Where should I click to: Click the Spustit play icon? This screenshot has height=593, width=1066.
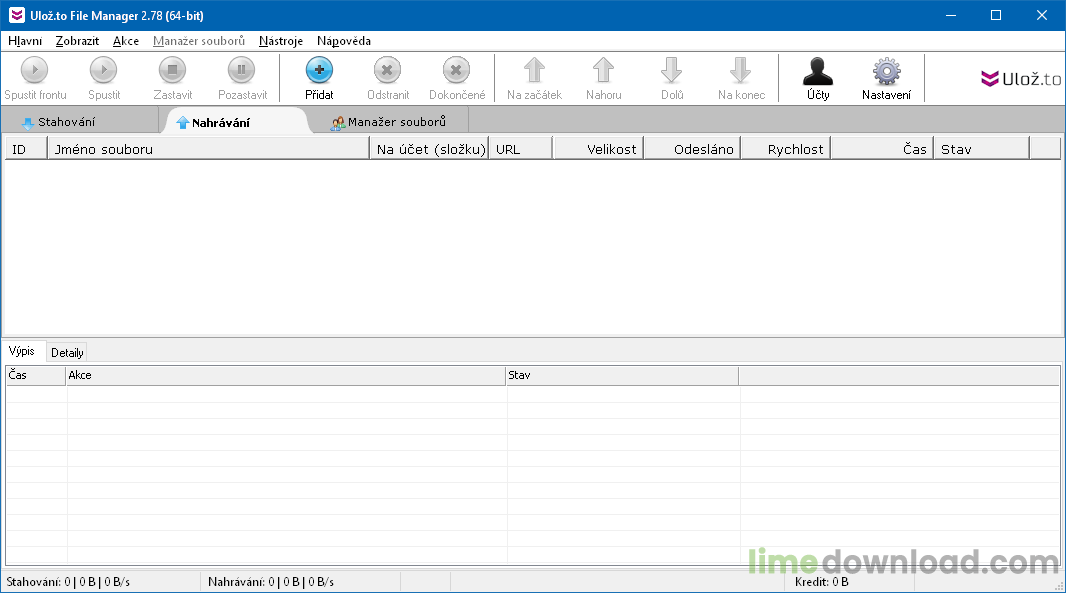click(x=104, y=70)
